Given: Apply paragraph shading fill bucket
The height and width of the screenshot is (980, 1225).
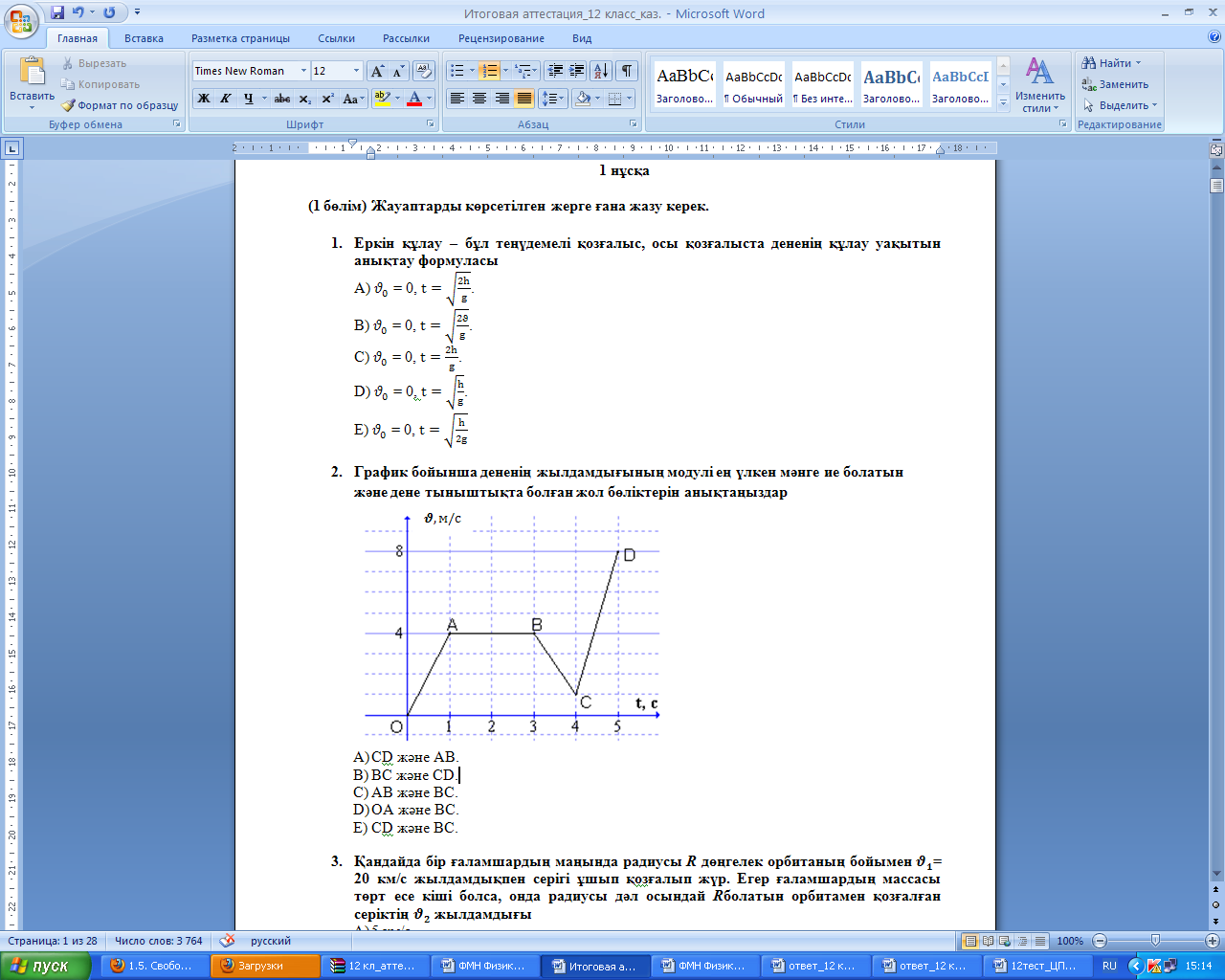Looking at the screenshot, I should point(583,99).
